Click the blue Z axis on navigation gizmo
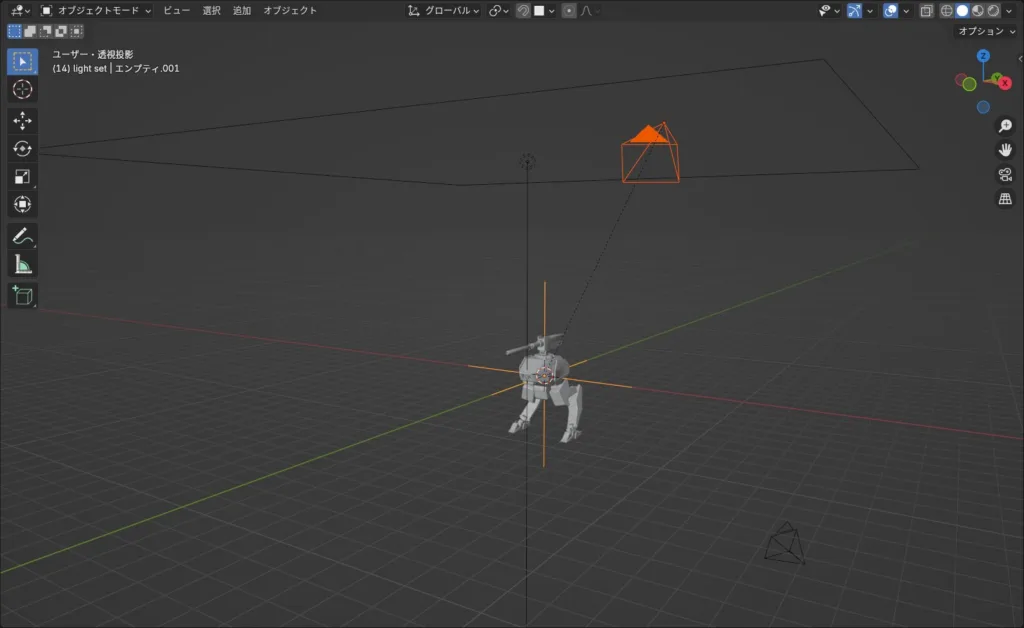 point(983,56)
